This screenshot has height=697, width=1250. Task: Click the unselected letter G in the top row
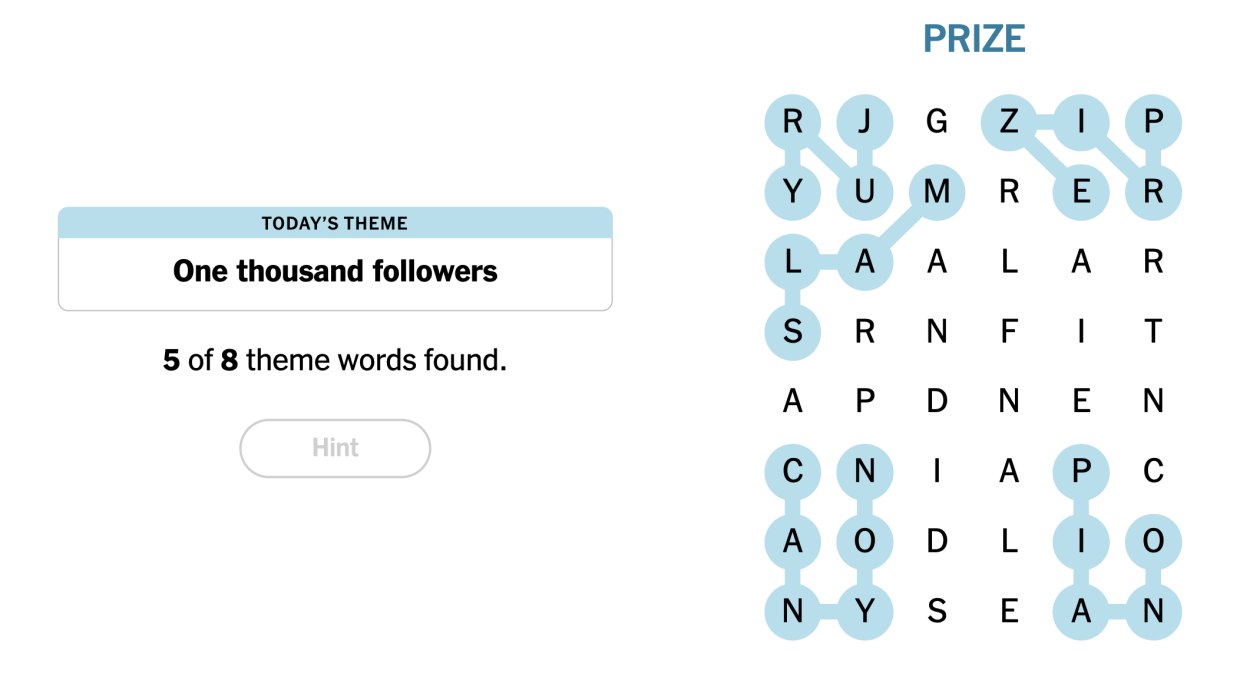tap(938, 122)
